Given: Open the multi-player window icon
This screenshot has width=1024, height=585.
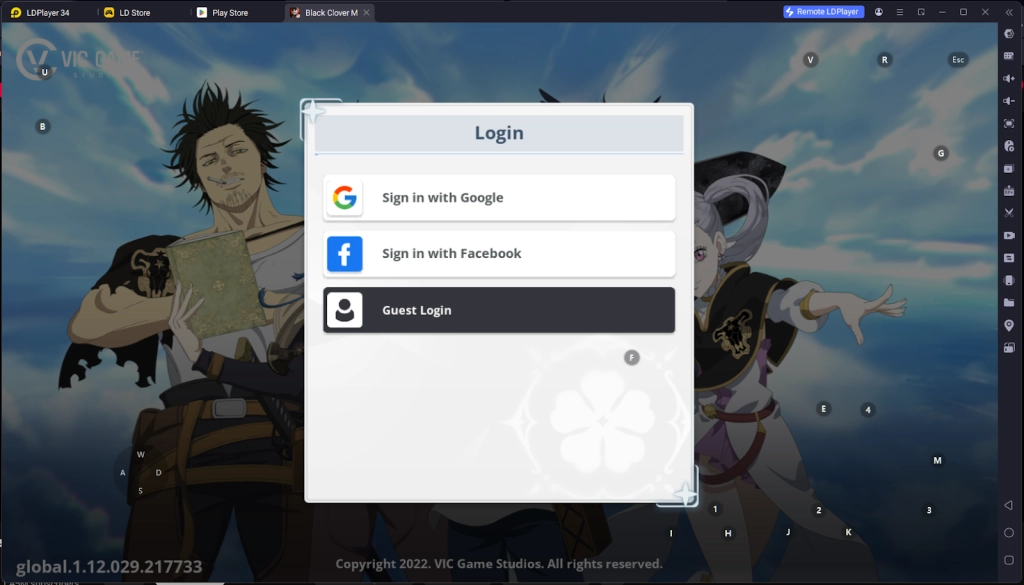Looking at the screenshot, I should [1009, 168].
